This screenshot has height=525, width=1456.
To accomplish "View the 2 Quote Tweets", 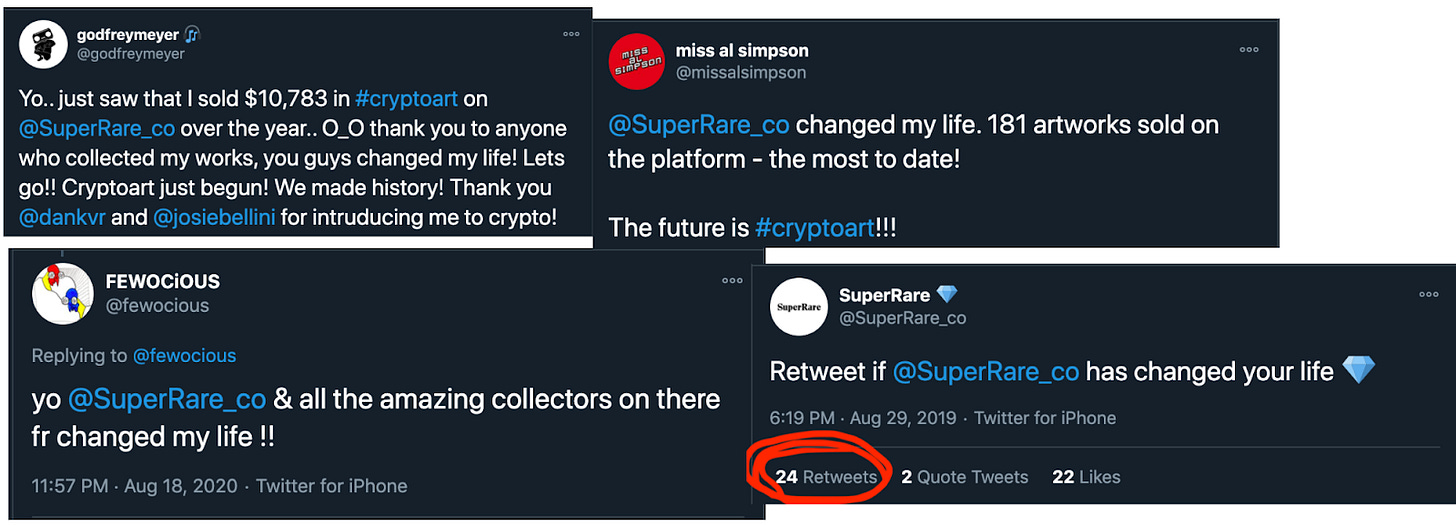I will tap(964, 477).
